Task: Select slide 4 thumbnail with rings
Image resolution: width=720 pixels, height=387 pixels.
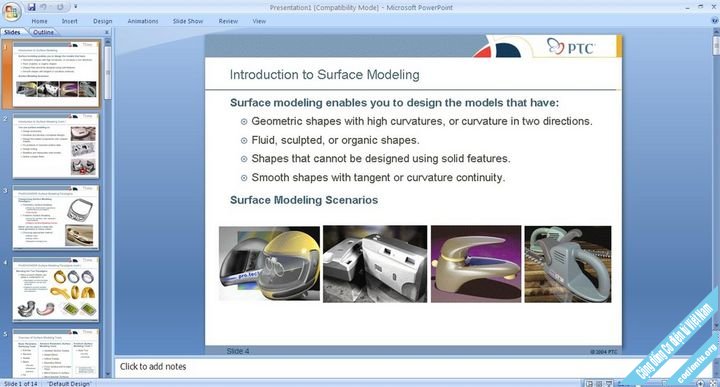Action: 56,290
